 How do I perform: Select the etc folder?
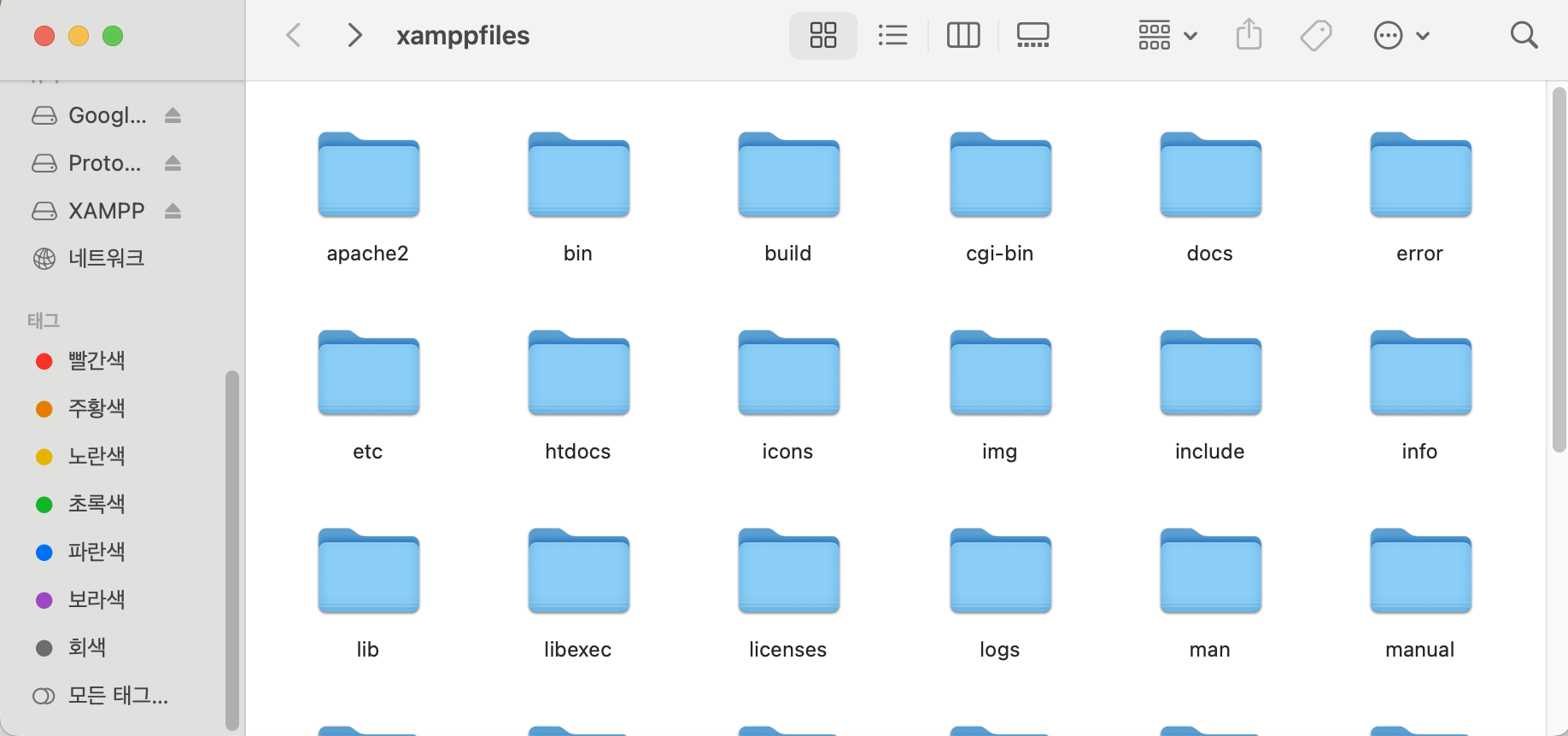(x=368, y=373)
